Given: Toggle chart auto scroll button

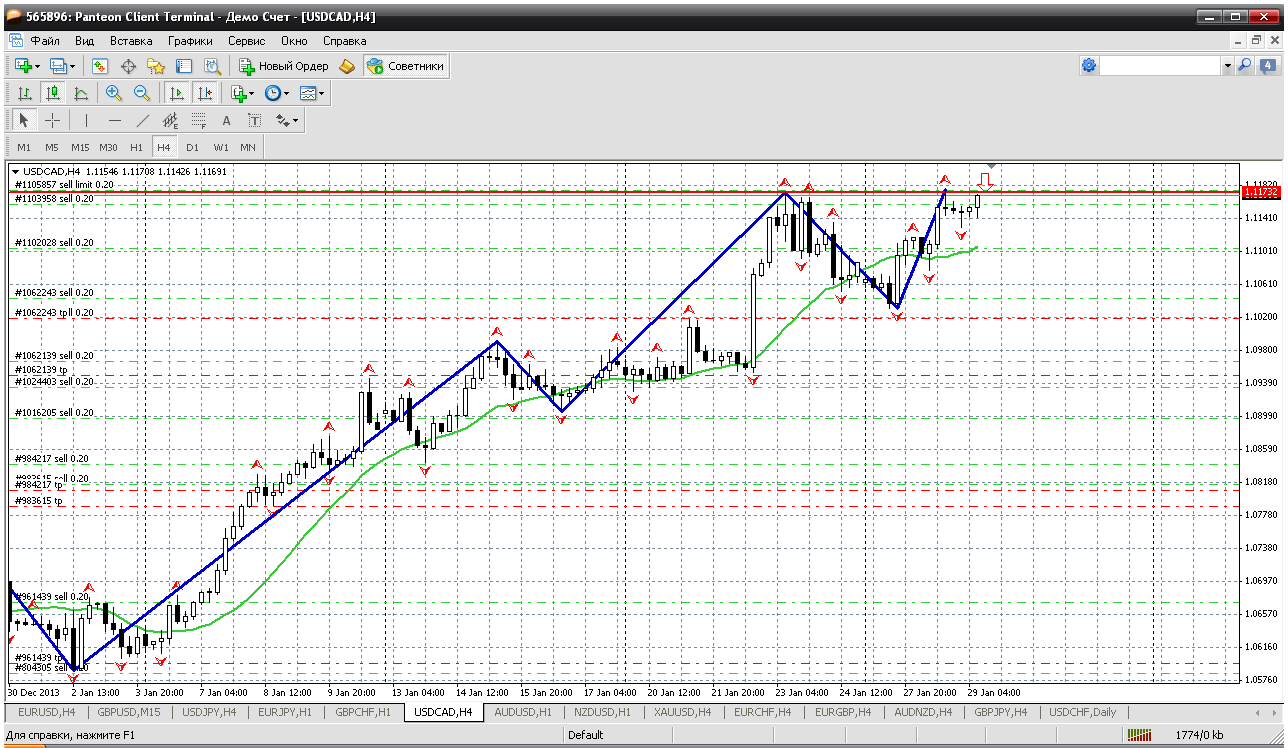Looking at the screenshot, I should 177,93.
